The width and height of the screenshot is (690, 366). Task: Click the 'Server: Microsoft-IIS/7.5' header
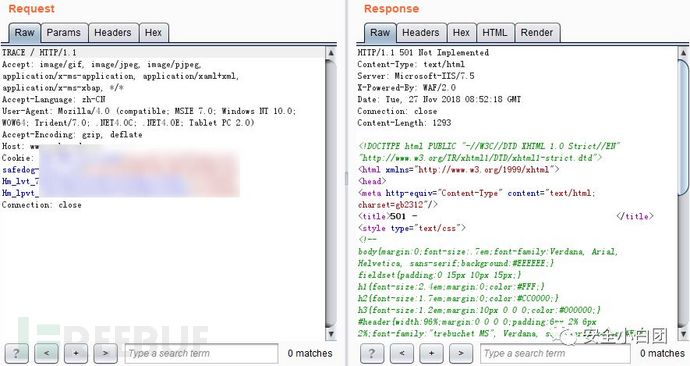[x=416, y=76]
